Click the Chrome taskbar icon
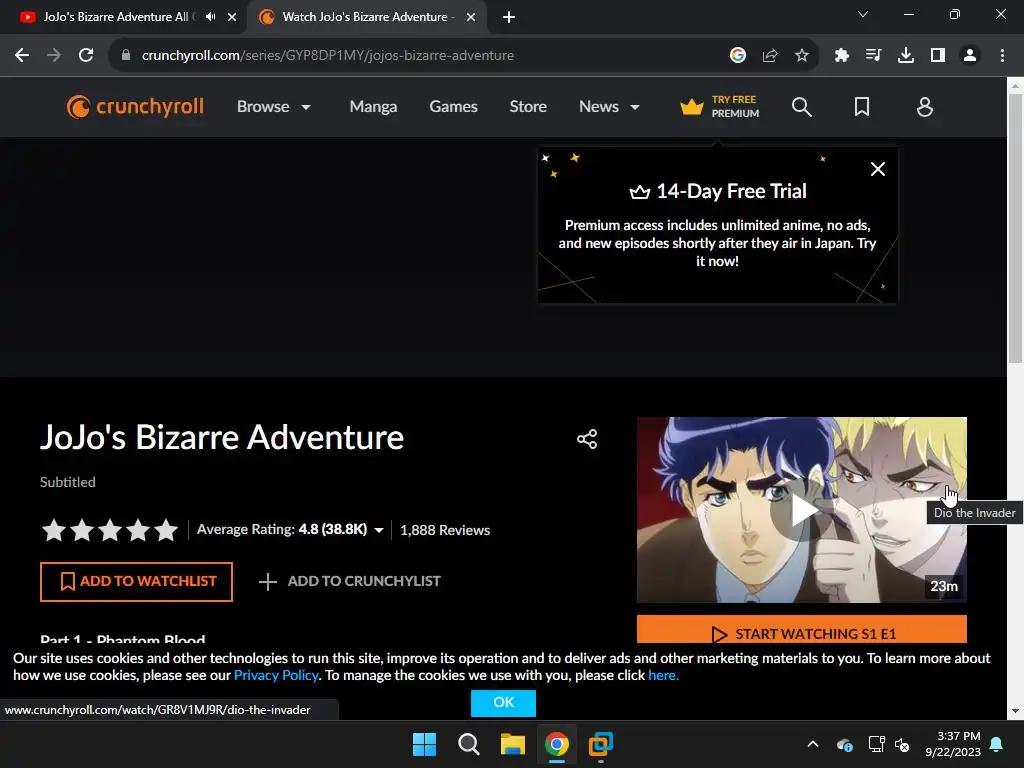Viewport: 1024px width, 768px height. [556, 744]
